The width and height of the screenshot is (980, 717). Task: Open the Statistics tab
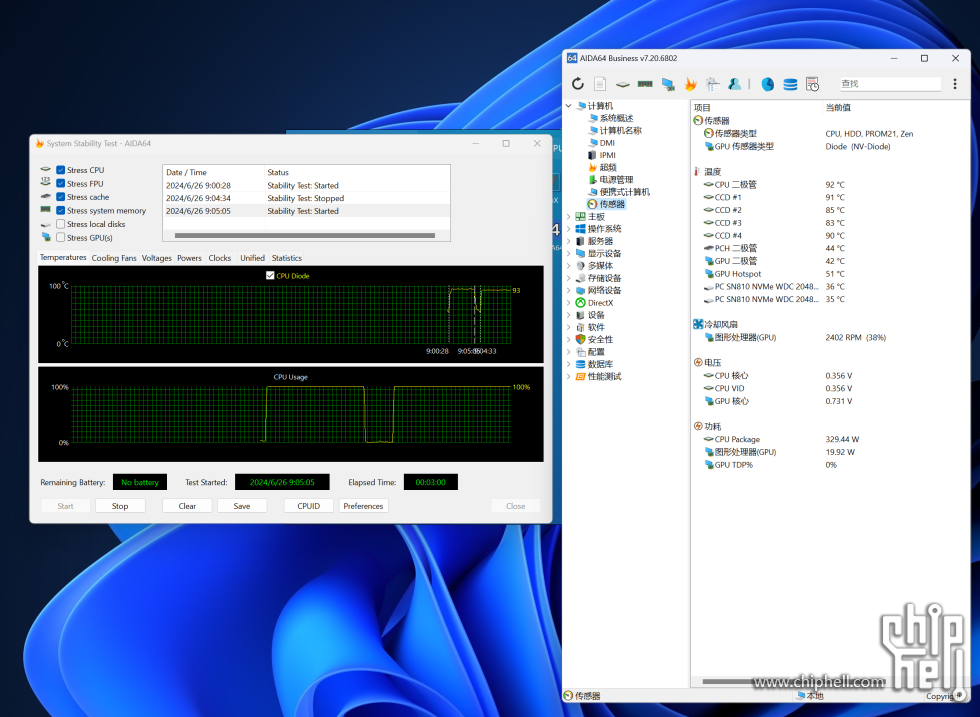287,258
